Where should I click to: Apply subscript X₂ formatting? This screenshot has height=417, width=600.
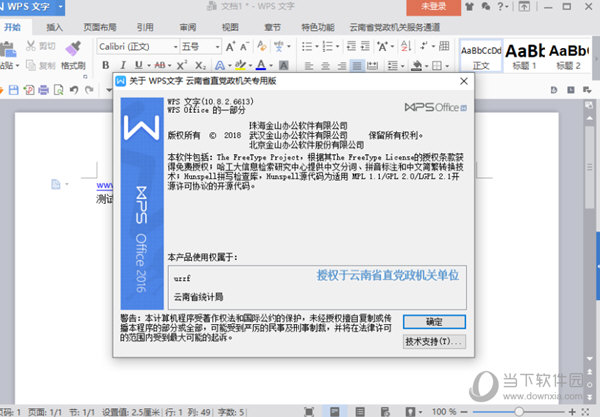tap(200, 65)
